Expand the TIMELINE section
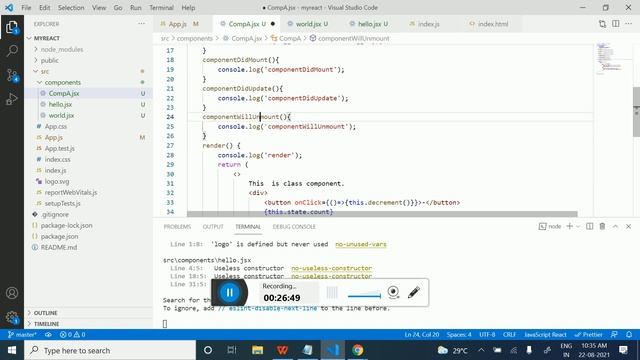Image resolution: width=640 pixels, height=360 pixels. point(46,324)
